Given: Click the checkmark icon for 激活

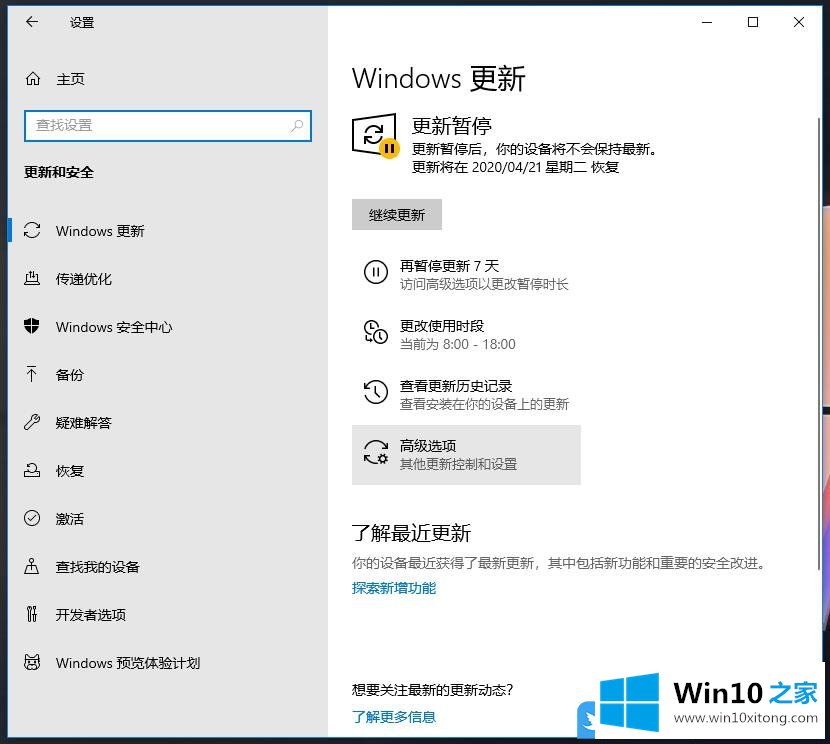Looking at the screenshot, I should (x=32, y=518).
